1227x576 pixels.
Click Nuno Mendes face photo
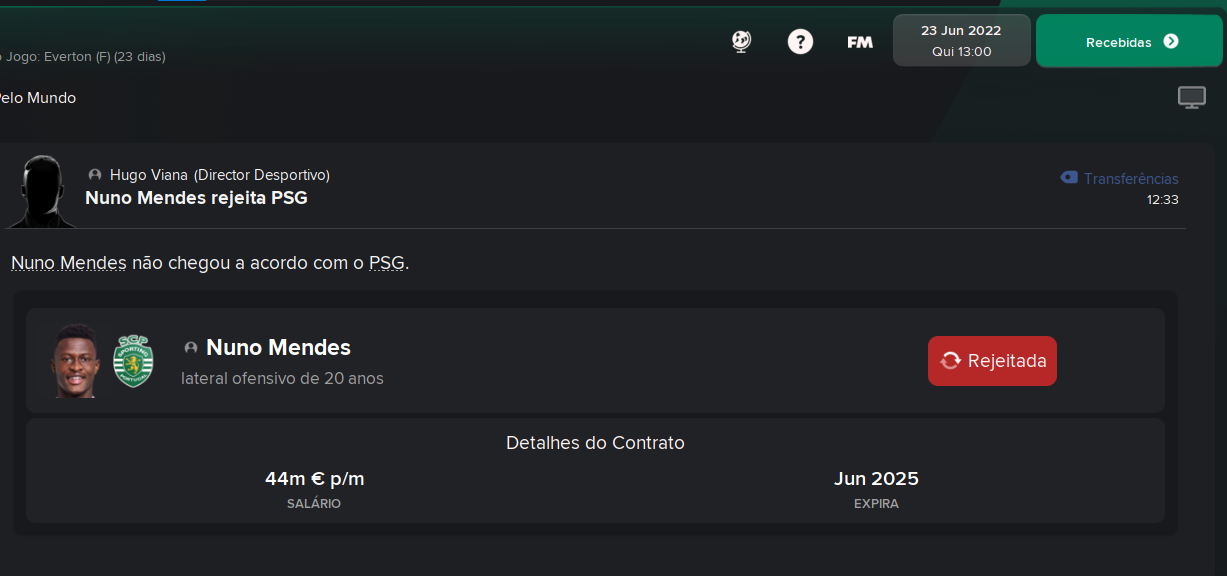tap(76, 361)
